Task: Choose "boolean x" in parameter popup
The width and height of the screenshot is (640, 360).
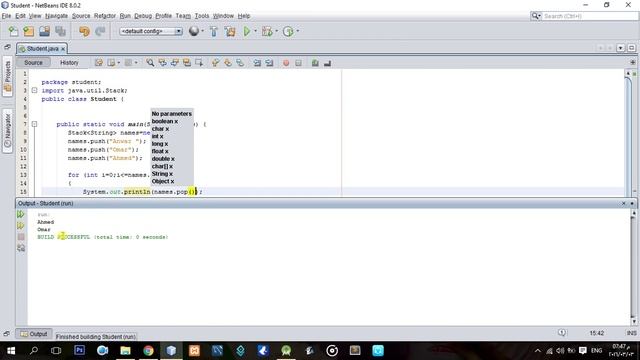Action: pos(164,121)
